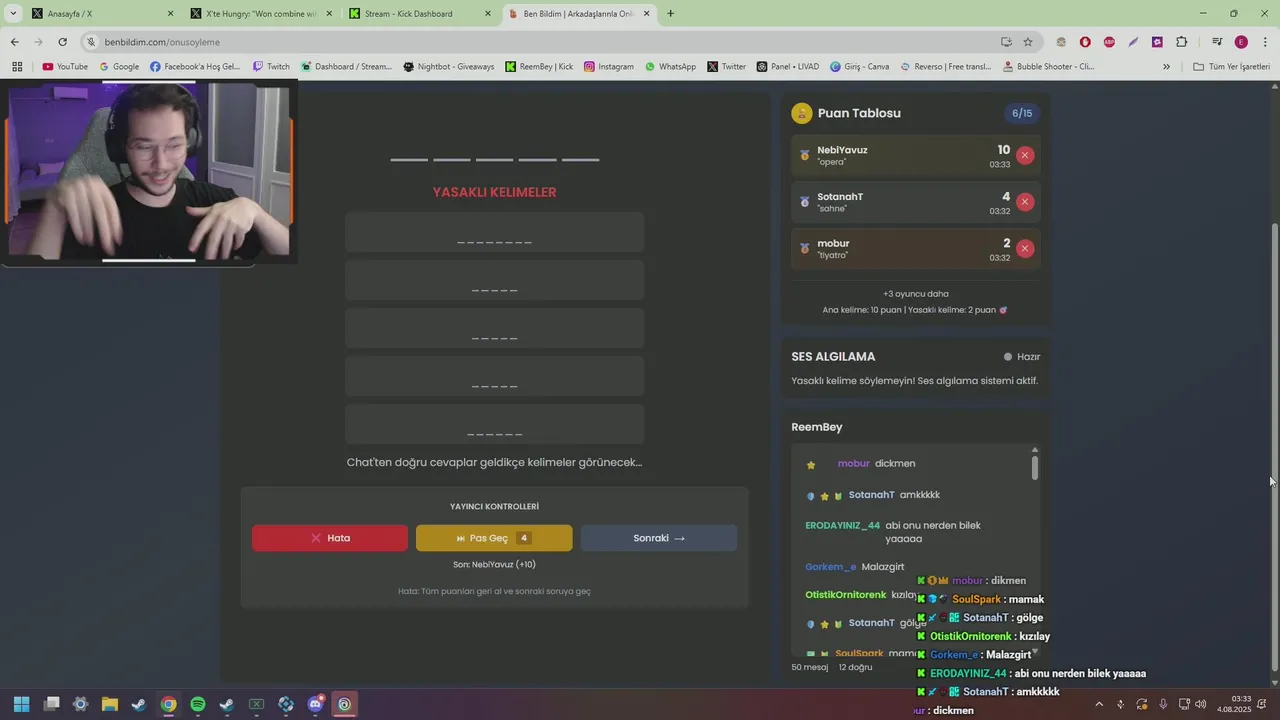Remove SotanahT's score with red X

point(1024,202)
